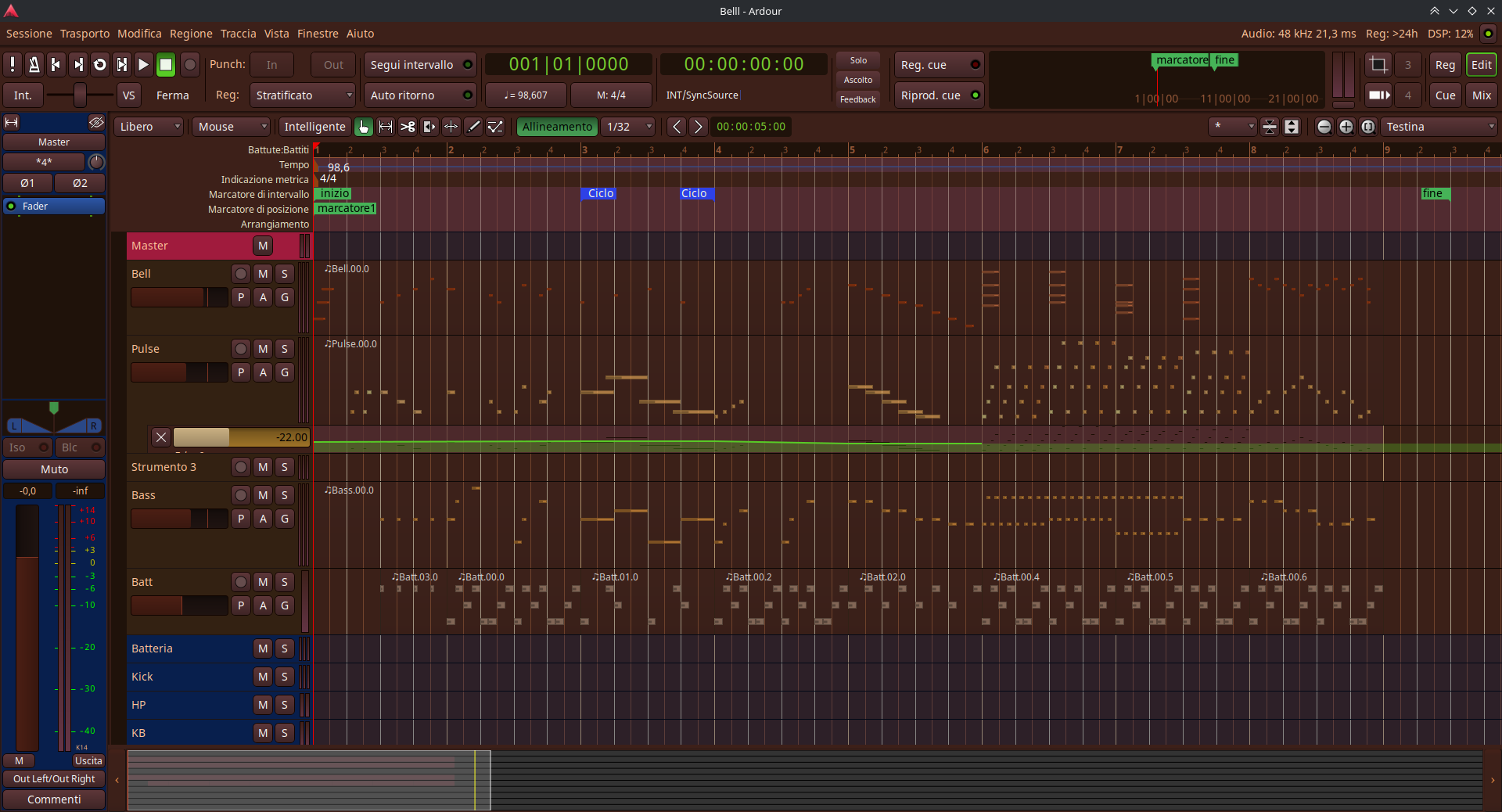Click the Punch In button
This screenshot has width=1502, height=812.
tap(271, 65)
